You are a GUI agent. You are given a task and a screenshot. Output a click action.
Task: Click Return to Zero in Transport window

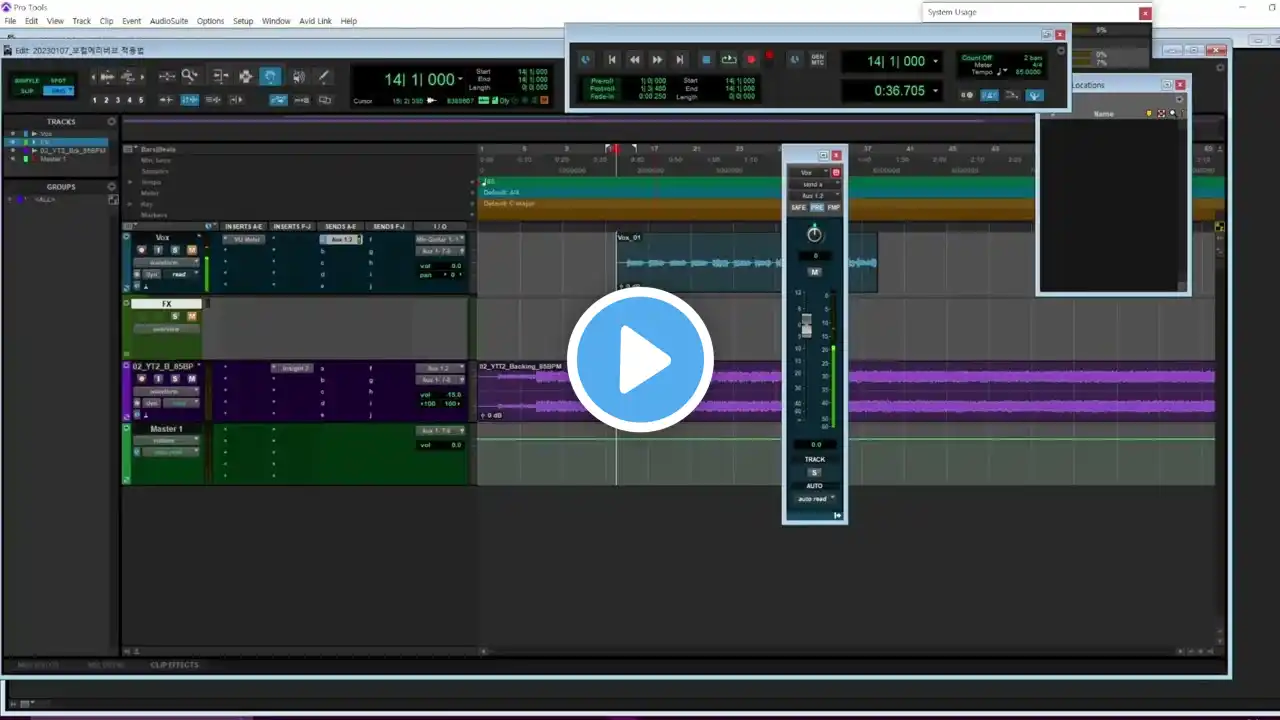tap(612, 60)
